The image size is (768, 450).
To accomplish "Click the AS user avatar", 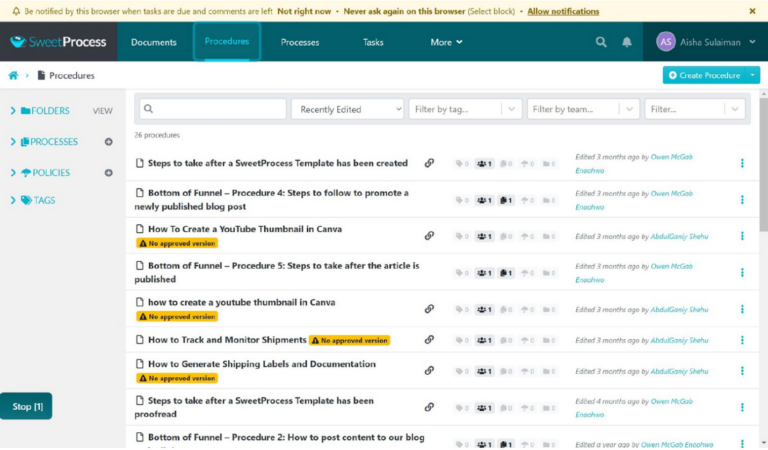I will point(666,42).
